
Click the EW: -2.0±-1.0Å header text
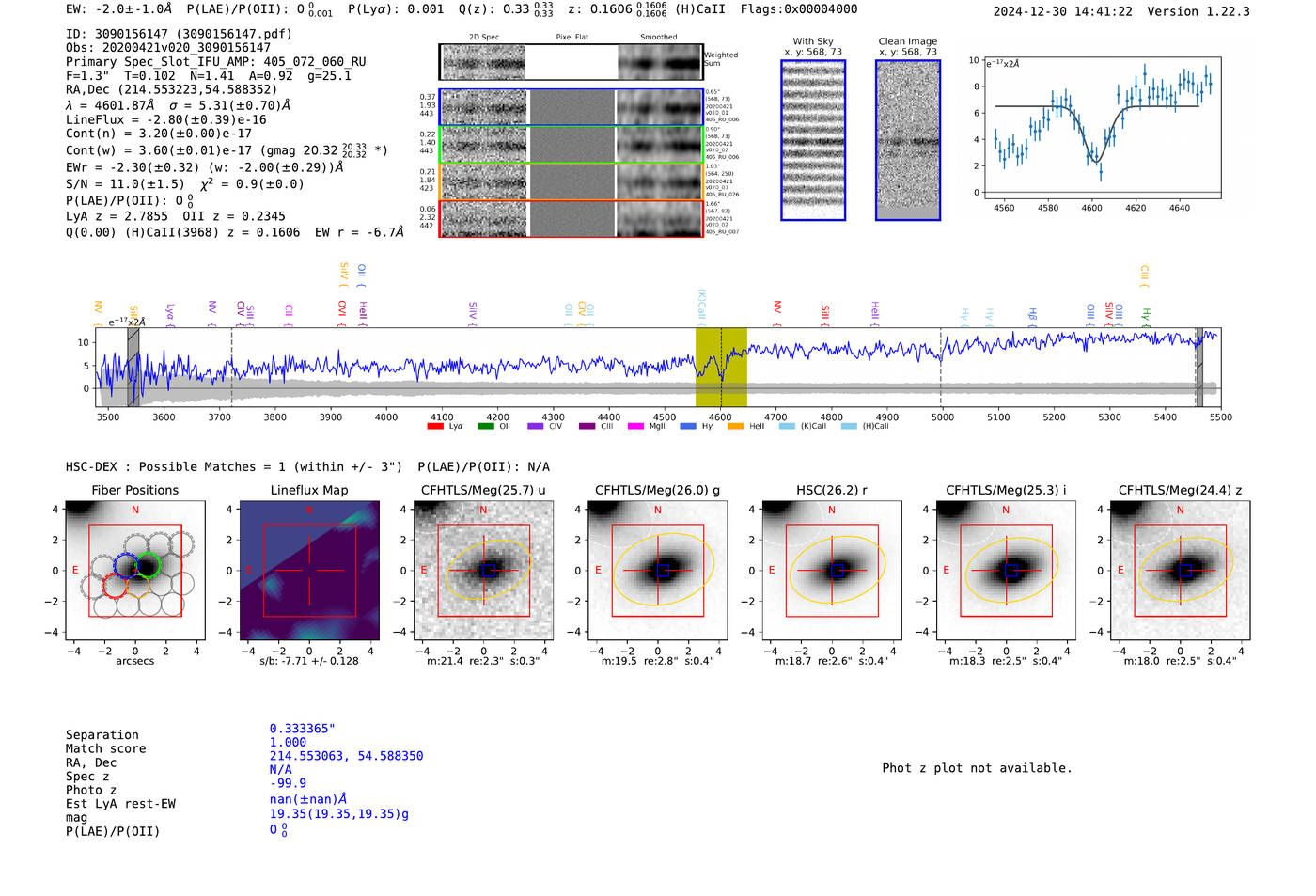119,8
